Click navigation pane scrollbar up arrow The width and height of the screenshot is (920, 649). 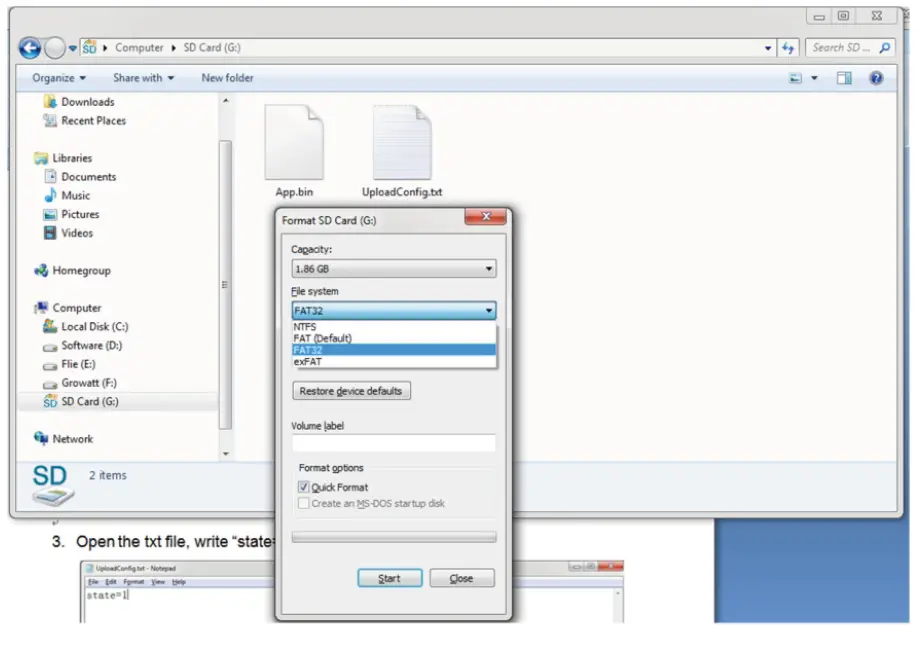click(225, 101)
